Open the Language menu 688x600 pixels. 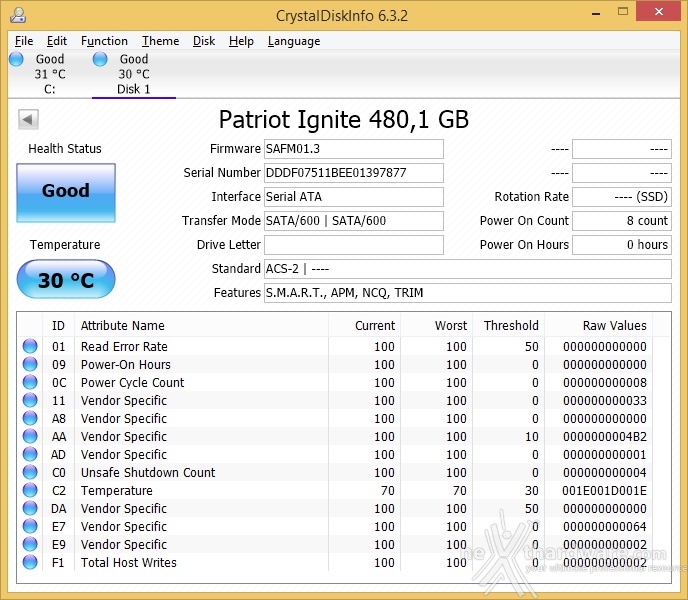[294, 41]
